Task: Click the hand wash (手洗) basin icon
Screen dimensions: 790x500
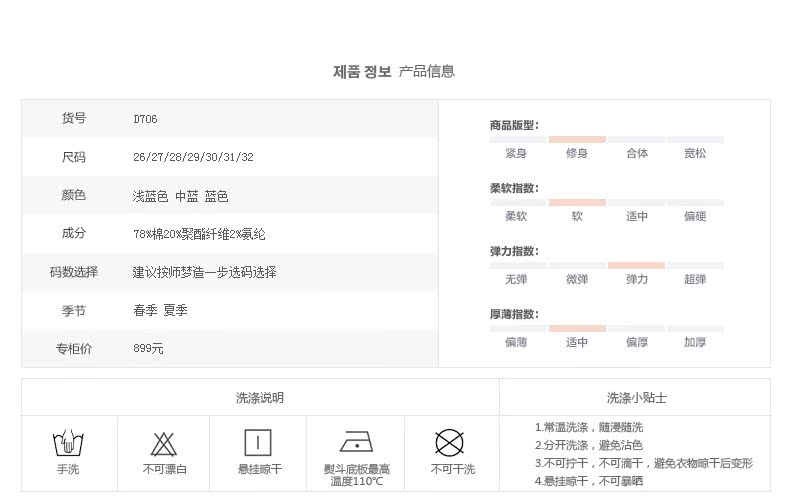Action: pos(68,443)
